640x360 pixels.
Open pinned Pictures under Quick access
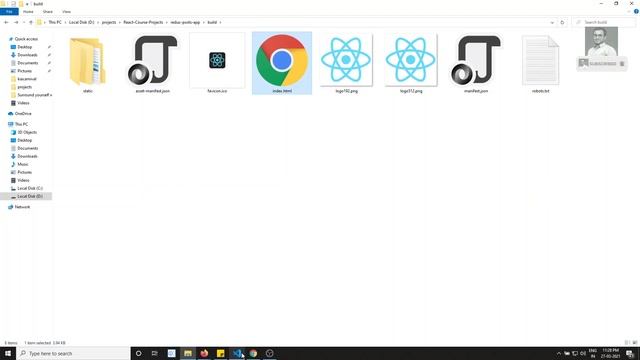[24, 71]
